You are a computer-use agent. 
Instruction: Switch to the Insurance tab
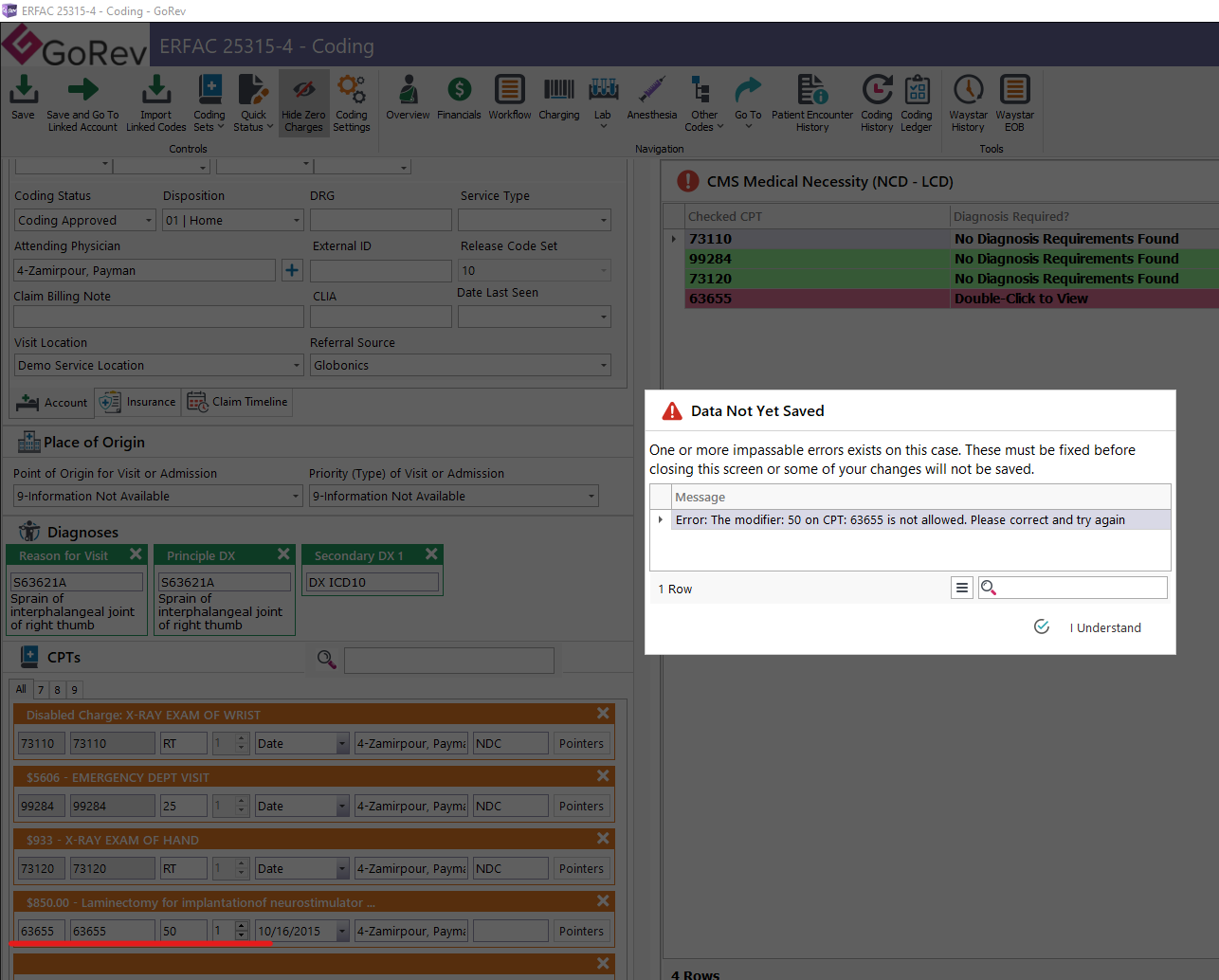coord(137,402)
